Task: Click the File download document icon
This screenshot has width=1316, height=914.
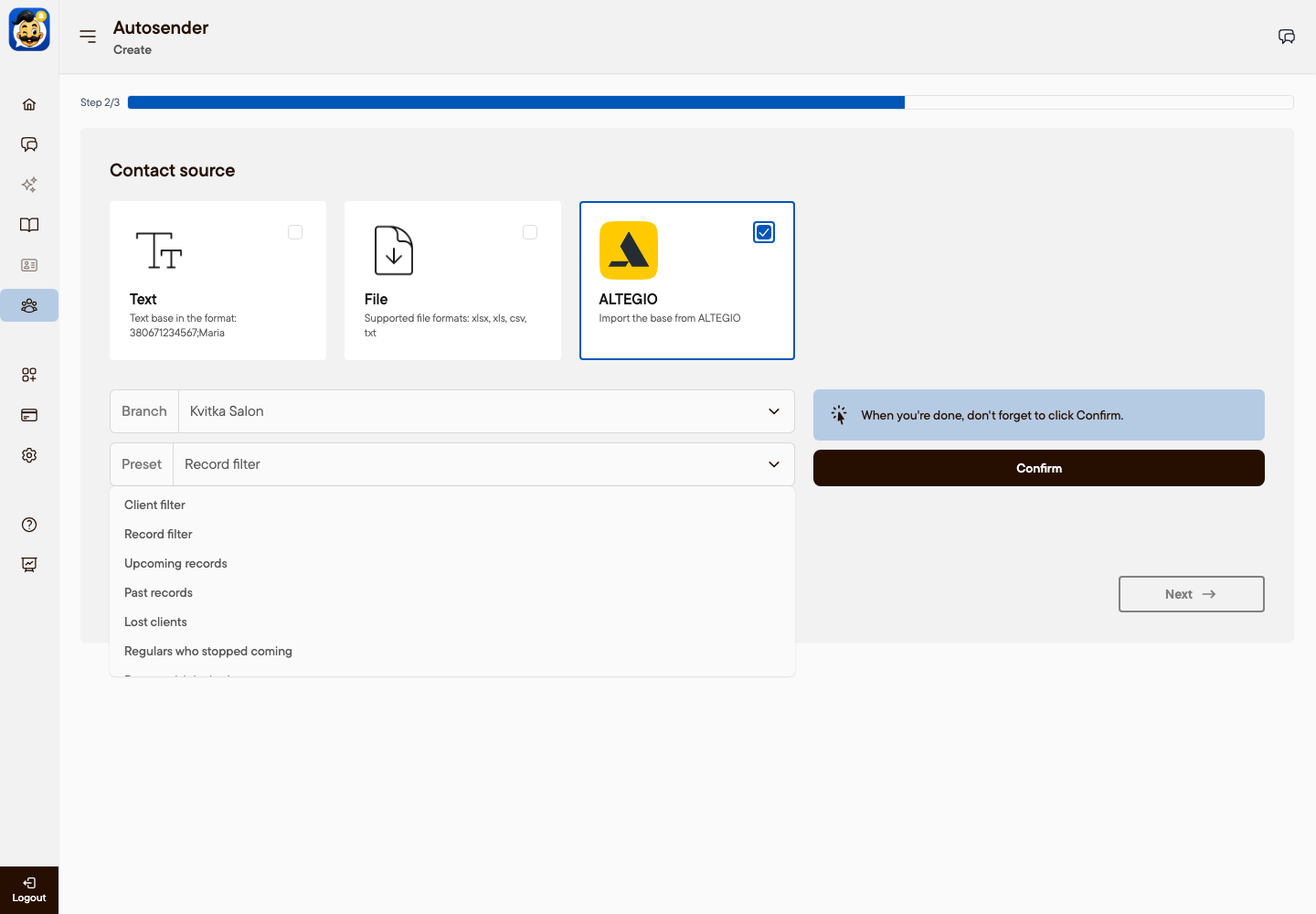Action: 394,250
